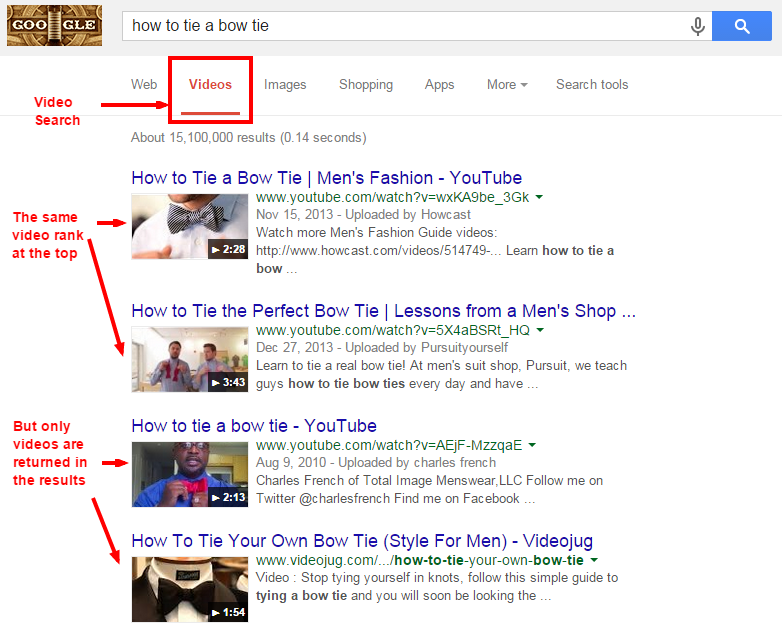The height and width of the screenshot is (630, 782).
Task: Switch to the Web tab
Action: point(144,85)
